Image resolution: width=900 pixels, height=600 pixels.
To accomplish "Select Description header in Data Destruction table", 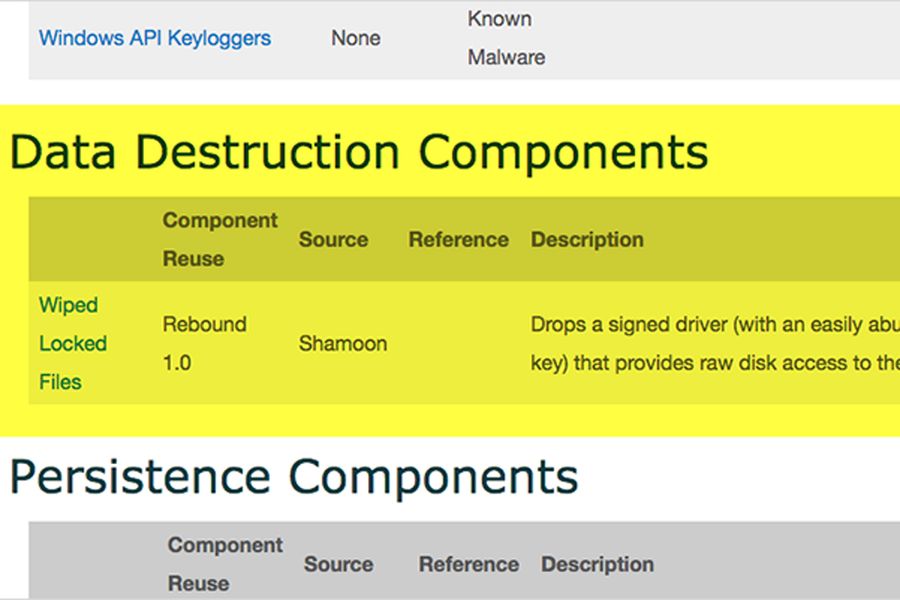I will coord(587,239).
